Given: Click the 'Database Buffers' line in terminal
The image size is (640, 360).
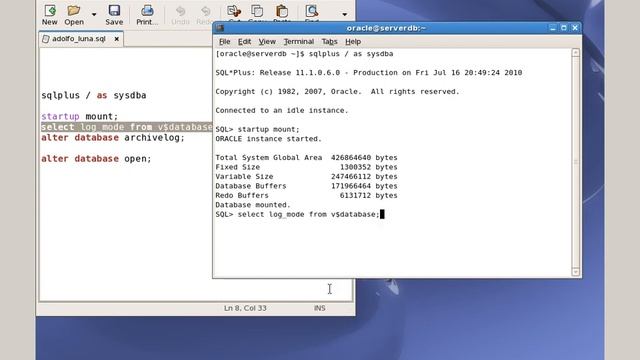Looking at the screenshot, I should pos(306,186).
